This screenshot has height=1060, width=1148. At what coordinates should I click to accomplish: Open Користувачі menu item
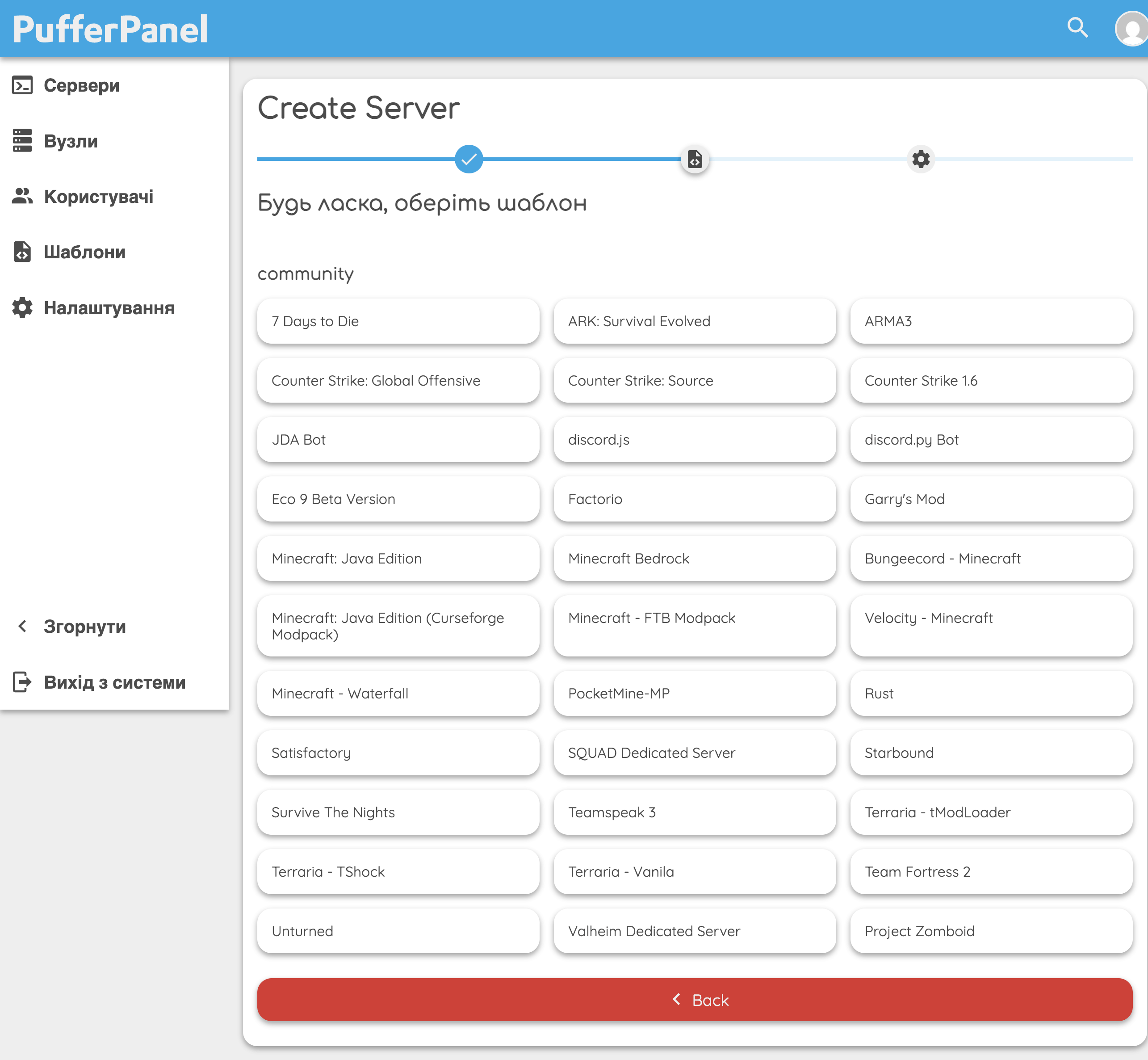[115, 197]
